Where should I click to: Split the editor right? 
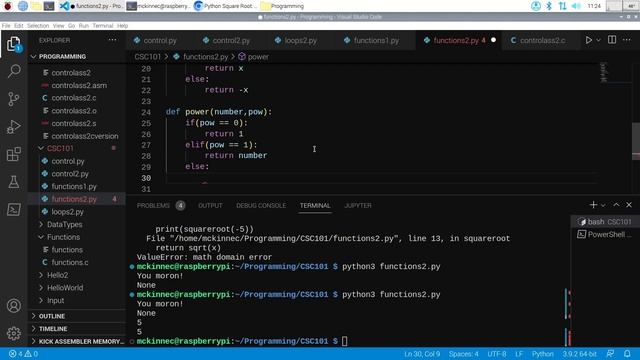pos(612,40)
